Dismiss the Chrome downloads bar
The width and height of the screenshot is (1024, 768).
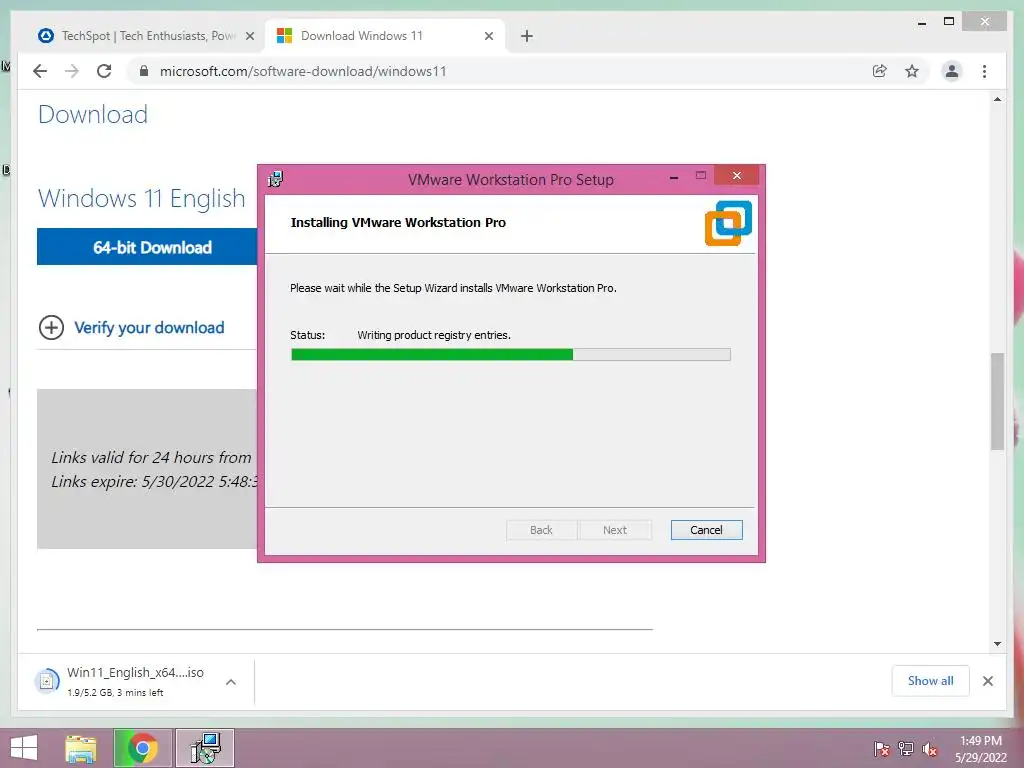987,681
